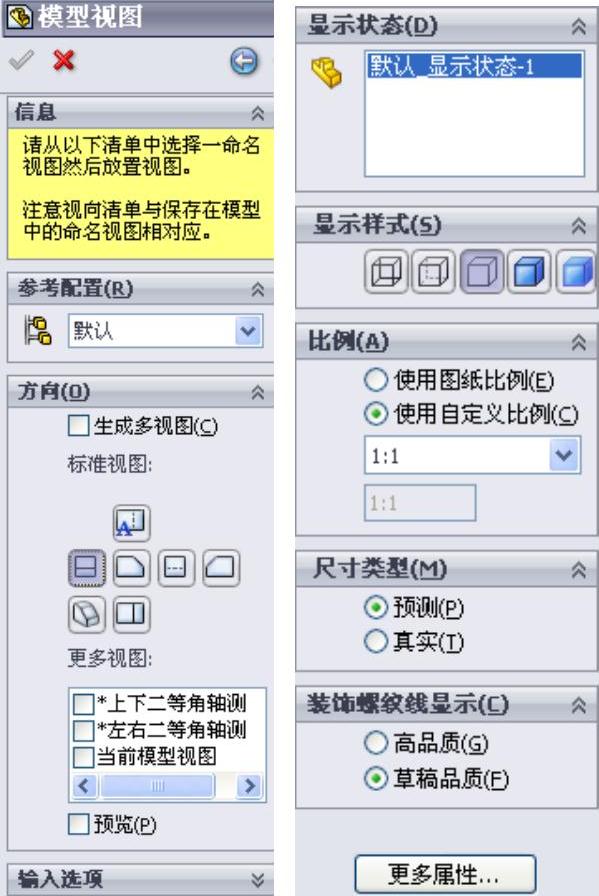Select the isometric standard view icon
Viewport: 599px width, 896px height.
pyautogui.click(x=86, y=614)
